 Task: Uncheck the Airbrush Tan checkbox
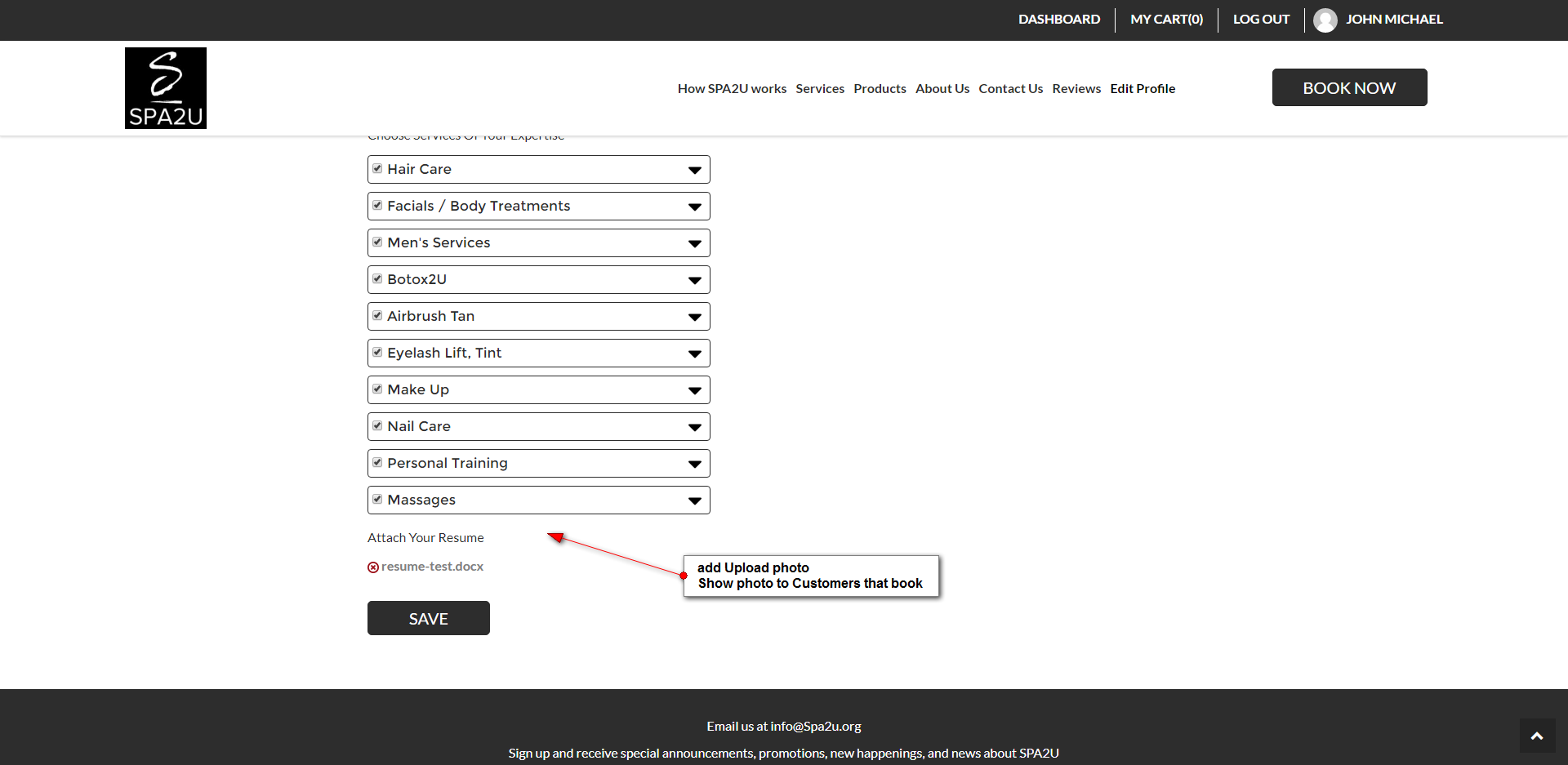(377, 315)
